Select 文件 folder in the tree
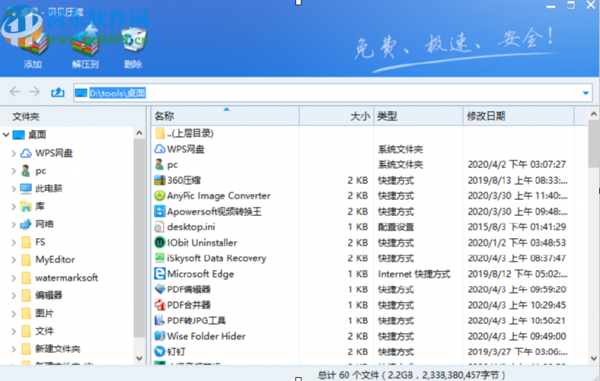 pyautogui.click(x=44, y=331)
